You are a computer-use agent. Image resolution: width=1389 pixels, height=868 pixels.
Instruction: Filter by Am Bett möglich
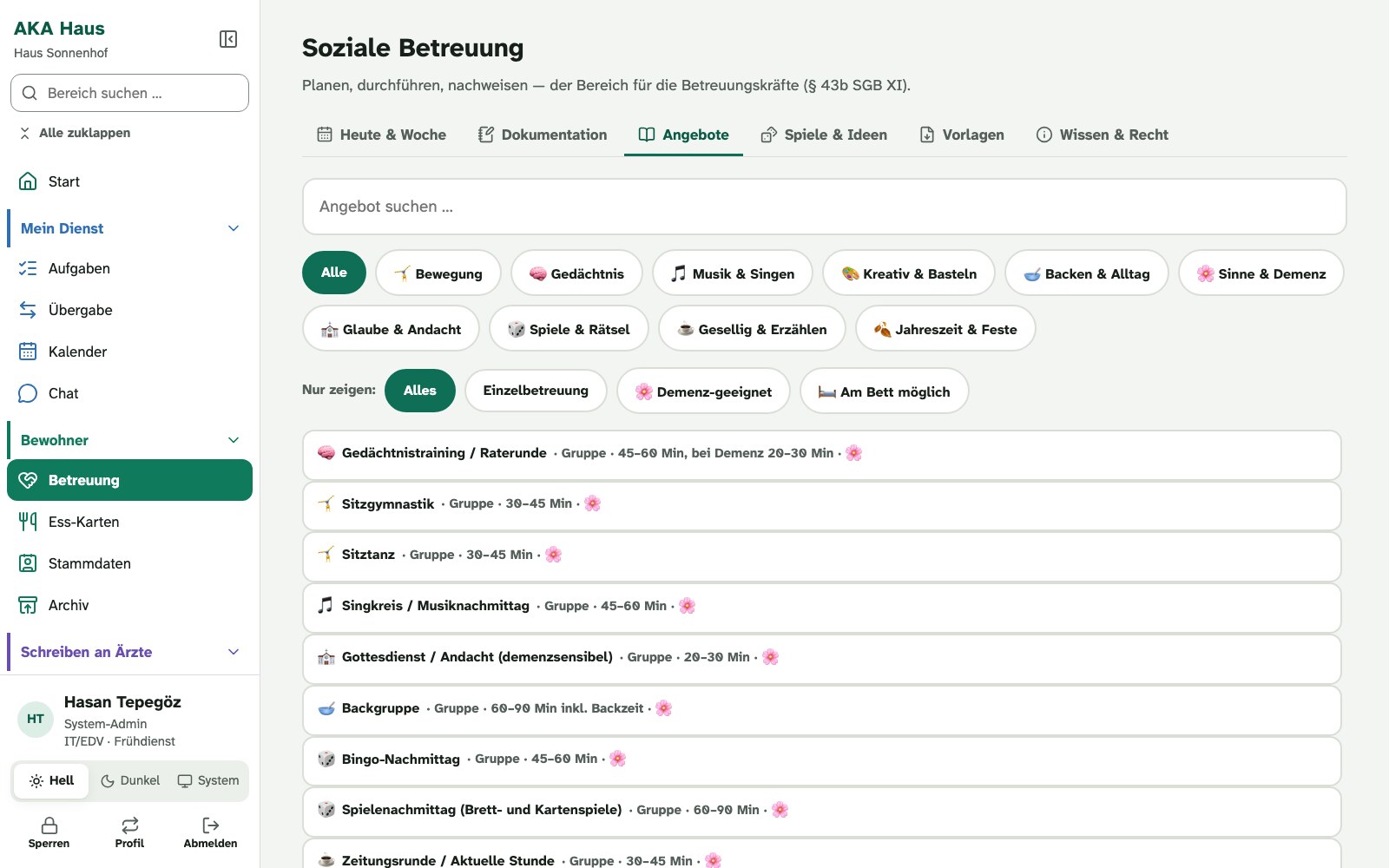884,391
